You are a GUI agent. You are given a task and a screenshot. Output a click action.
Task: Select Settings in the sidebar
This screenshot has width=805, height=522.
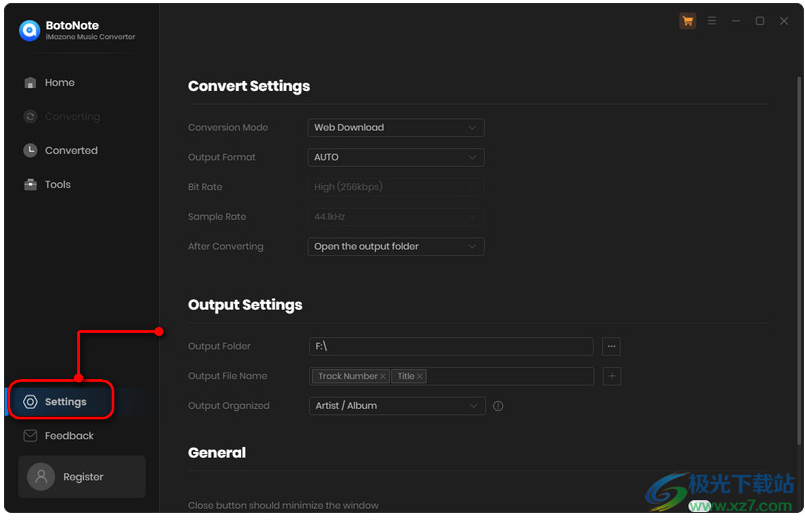coord(64,402)
